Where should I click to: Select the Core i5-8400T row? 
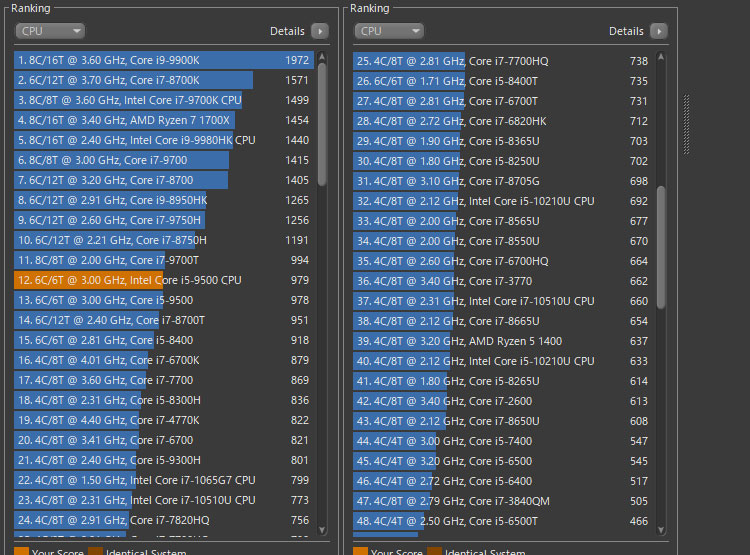503,81
